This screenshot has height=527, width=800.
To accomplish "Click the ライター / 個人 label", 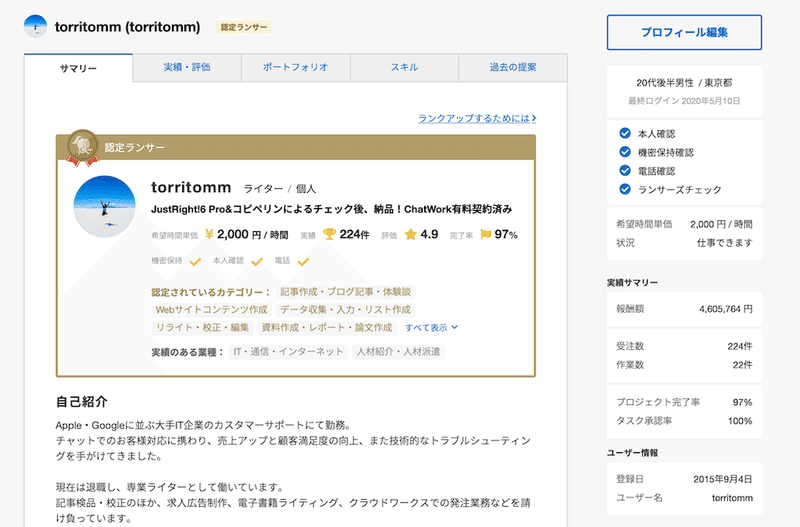I will (280, 189).
